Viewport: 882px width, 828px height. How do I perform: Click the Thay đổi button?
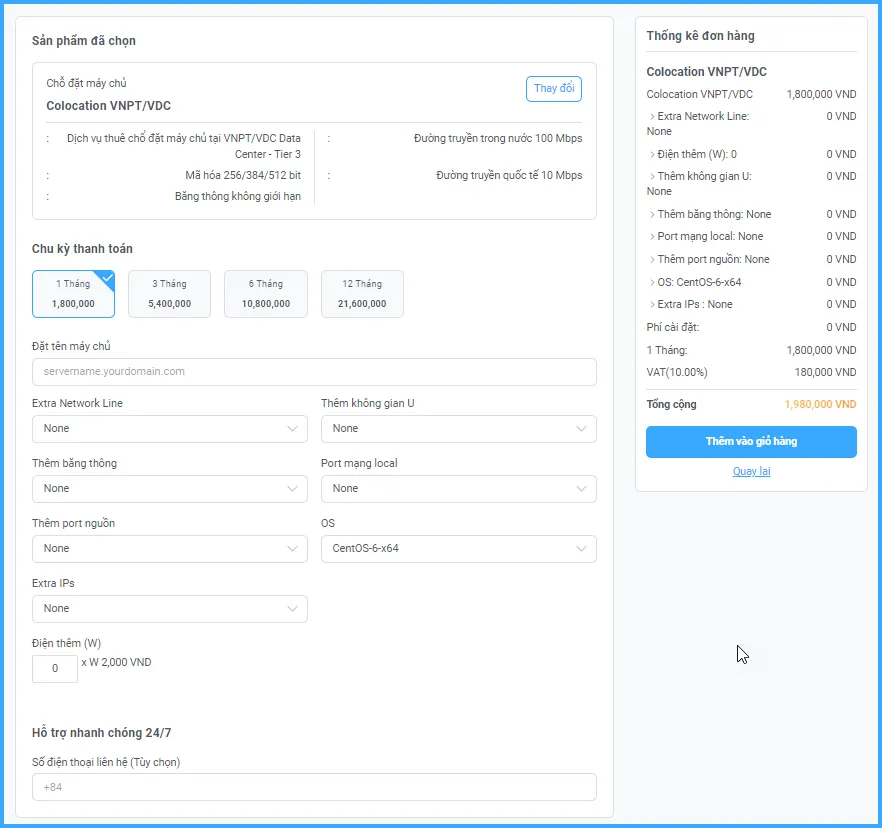553,89
